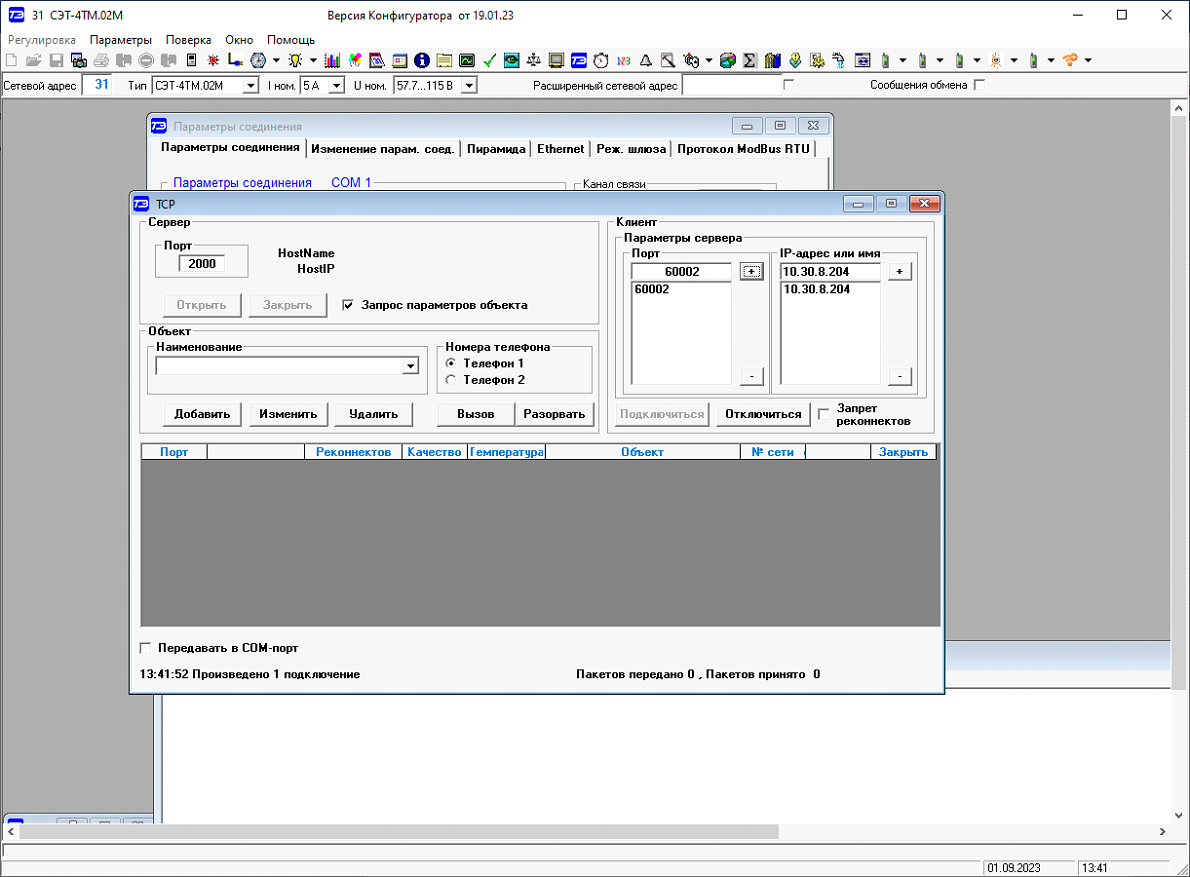The image size is (1190, 877).
Task: Open the U ном. voltage dropdown
Action: coord(468,86)
